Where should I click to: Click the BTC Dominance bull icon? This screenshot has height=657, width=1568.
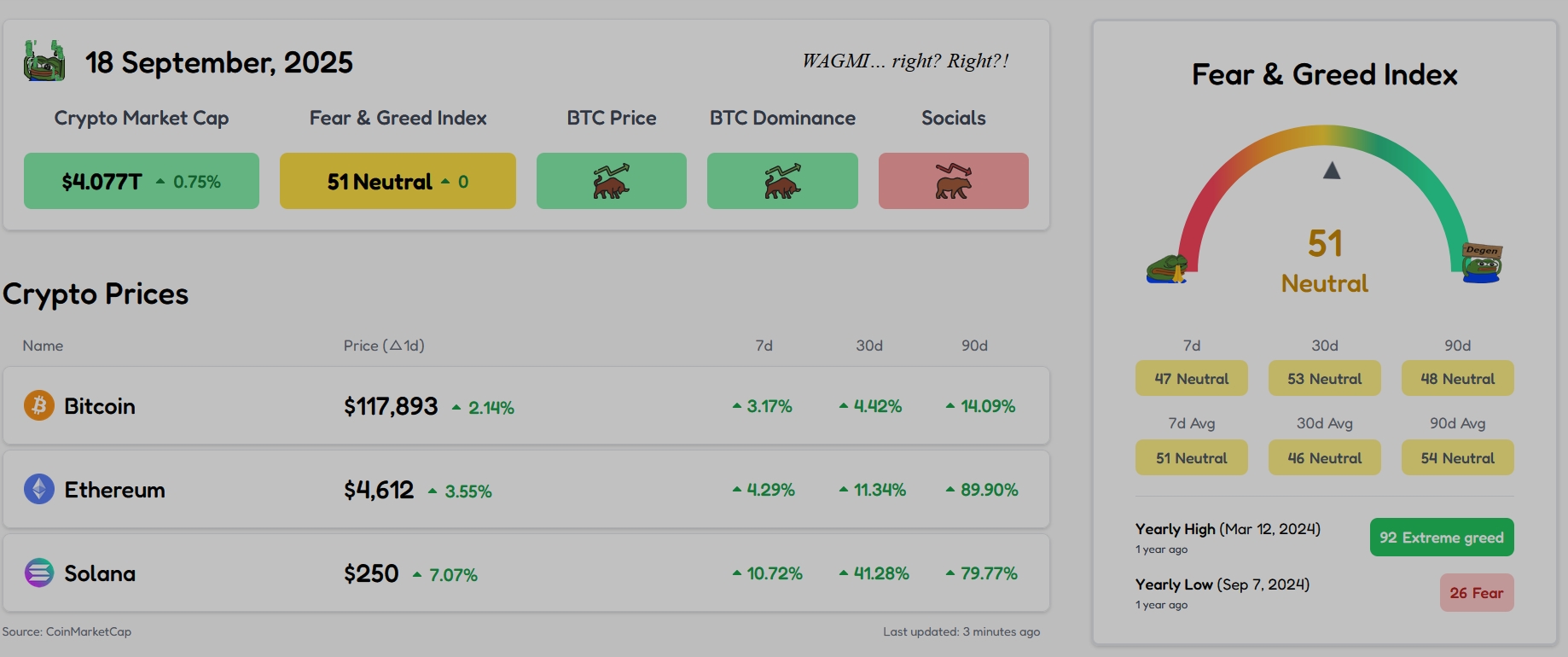tap(782, 181)
